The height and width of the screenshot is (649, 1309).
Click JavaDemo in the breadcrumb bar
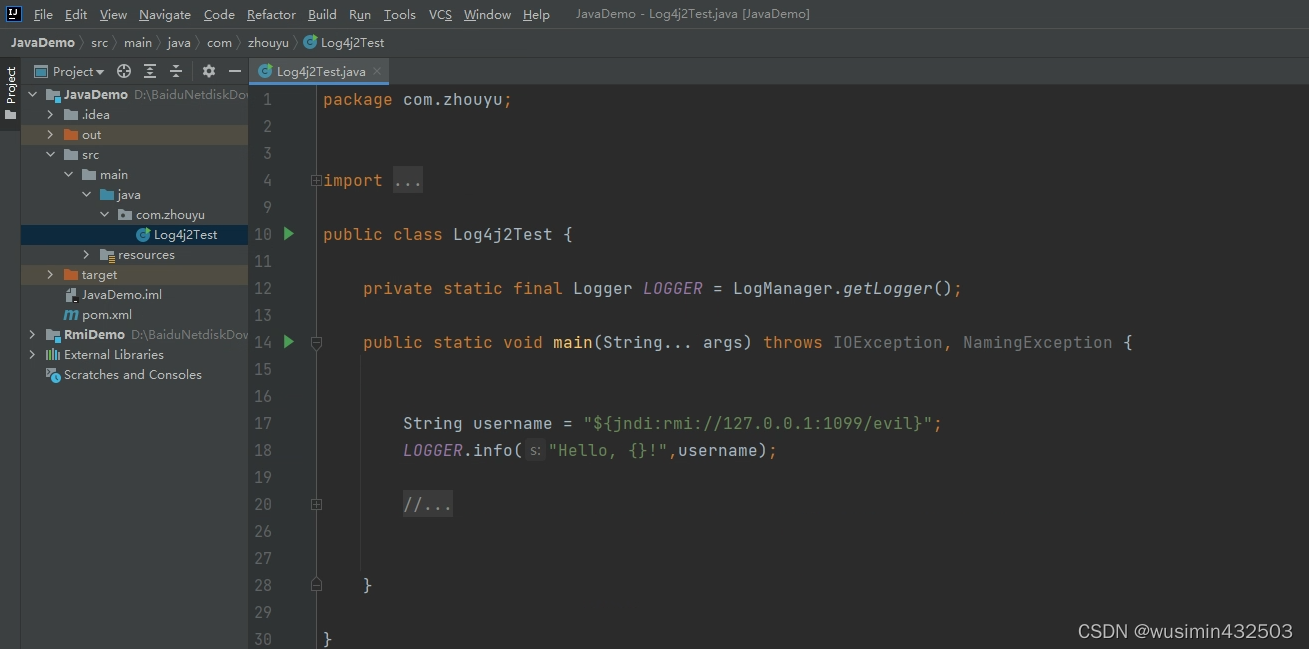(43, 43)
